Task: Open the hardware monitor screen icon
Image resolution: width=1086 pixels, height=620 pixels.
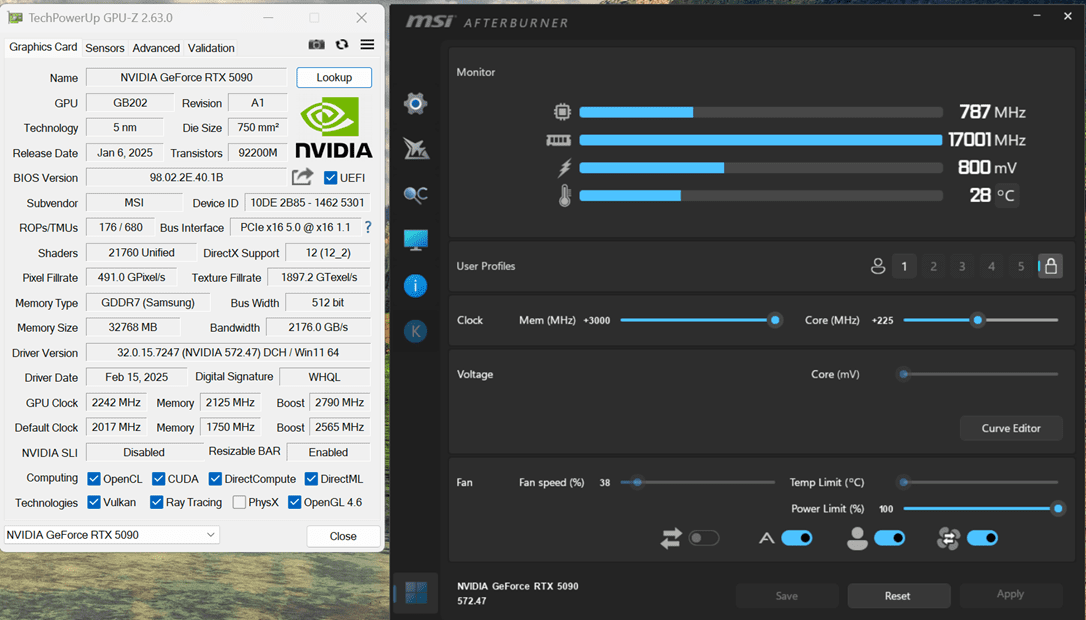Action: point(416,240)
